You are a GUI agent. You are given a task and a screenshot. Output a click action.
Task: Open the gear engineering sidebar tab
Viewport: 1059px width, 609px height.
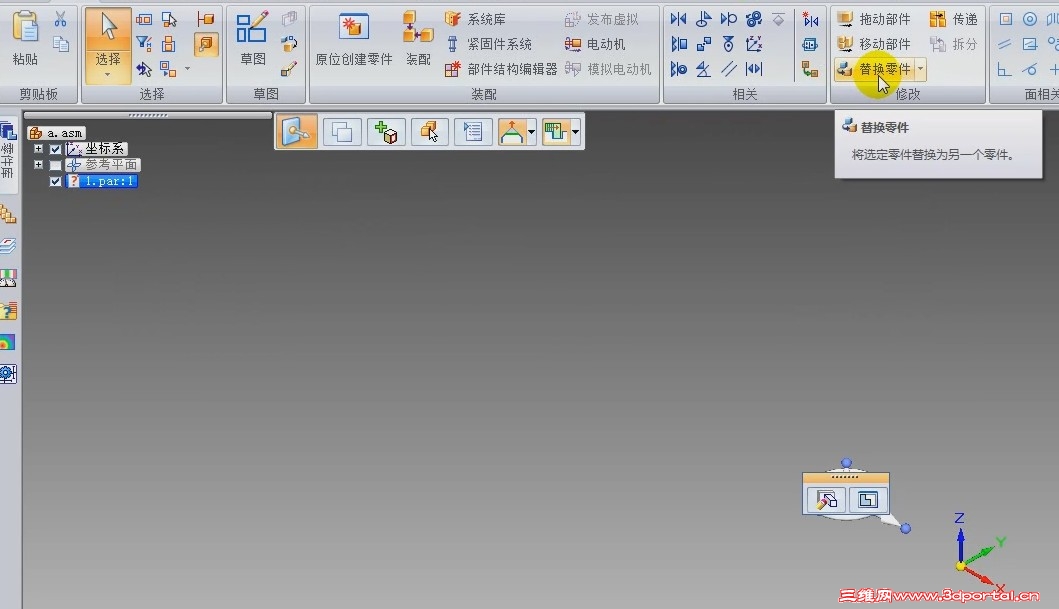[x=8, y=373]
